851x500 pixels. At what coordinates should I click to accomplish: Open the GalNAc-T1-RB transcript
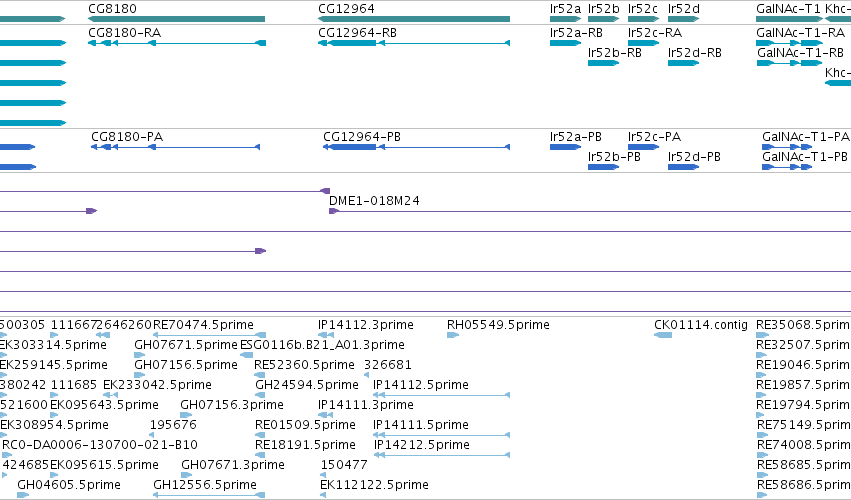pyautogui.click(x=790, y=63)
